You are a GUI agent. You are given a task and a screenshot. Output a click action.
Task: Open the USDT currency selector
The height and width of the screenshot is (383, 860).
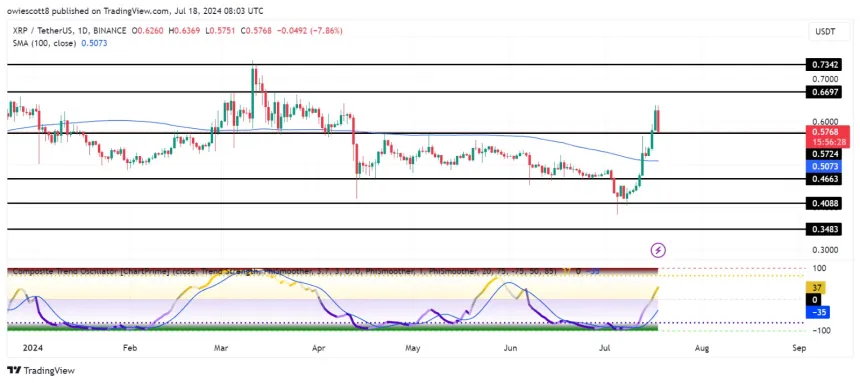(x=828, y=32)
